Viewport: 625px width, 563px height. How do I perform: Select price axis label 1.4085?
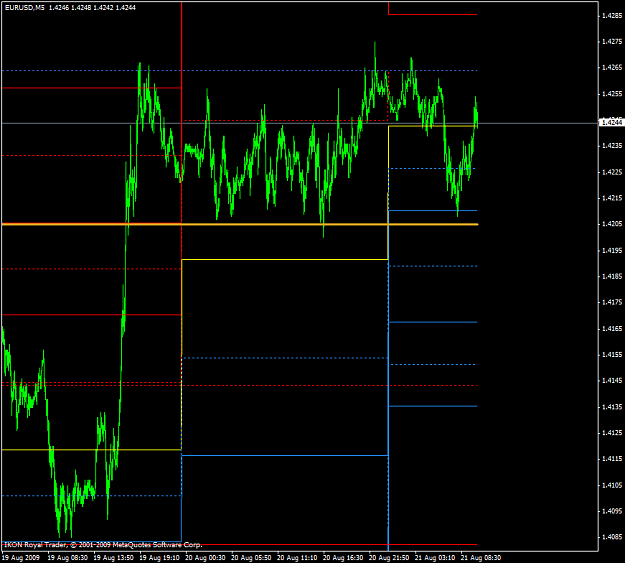[x=612, y=537]
